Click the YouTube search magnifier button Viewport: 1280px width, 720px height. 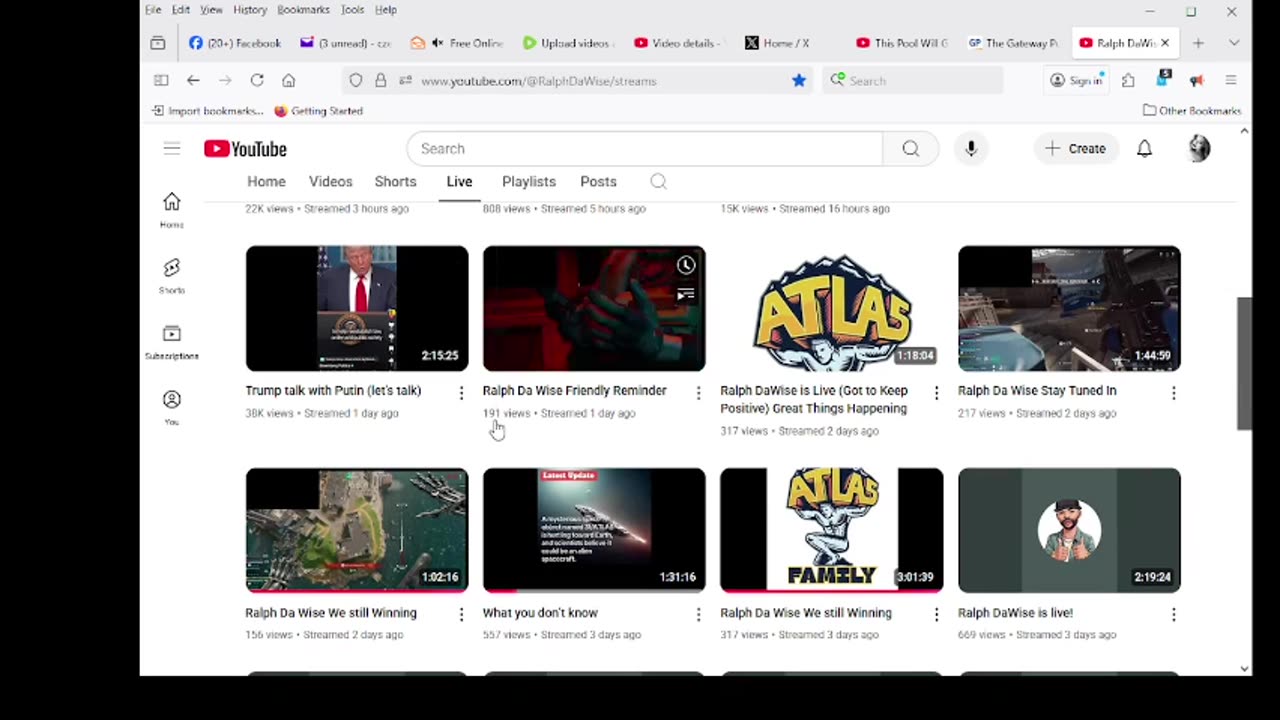tap(910, 149)
